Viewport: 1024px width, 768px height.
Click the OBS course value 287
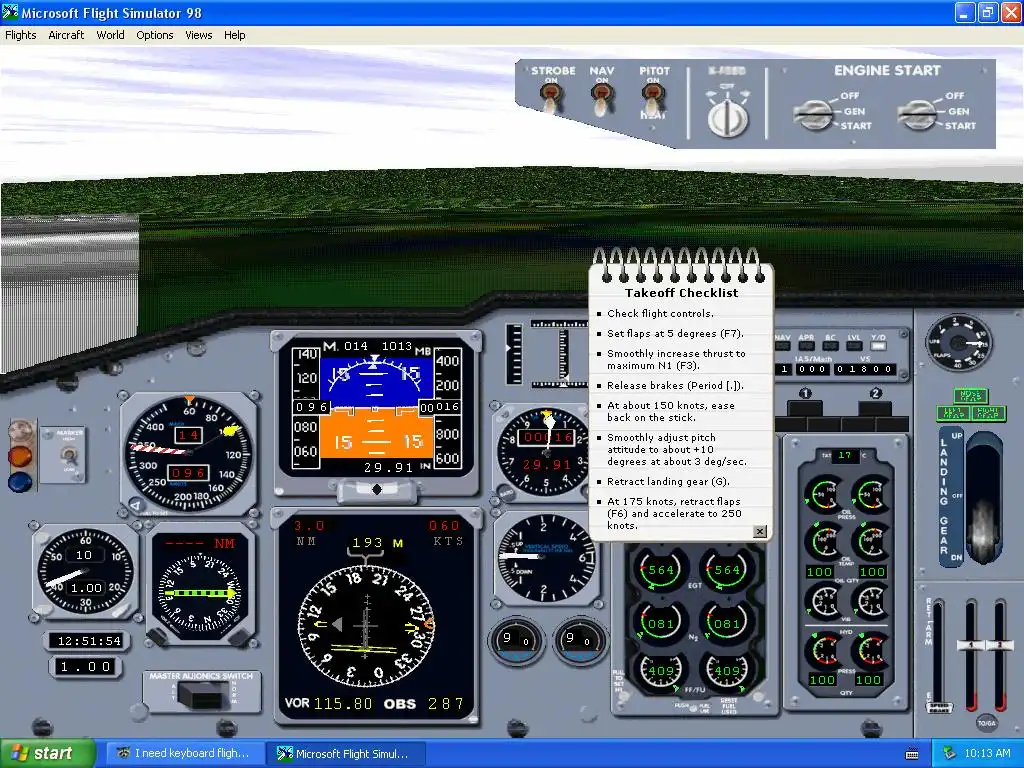pyautogui.click(x=445, y=704)
